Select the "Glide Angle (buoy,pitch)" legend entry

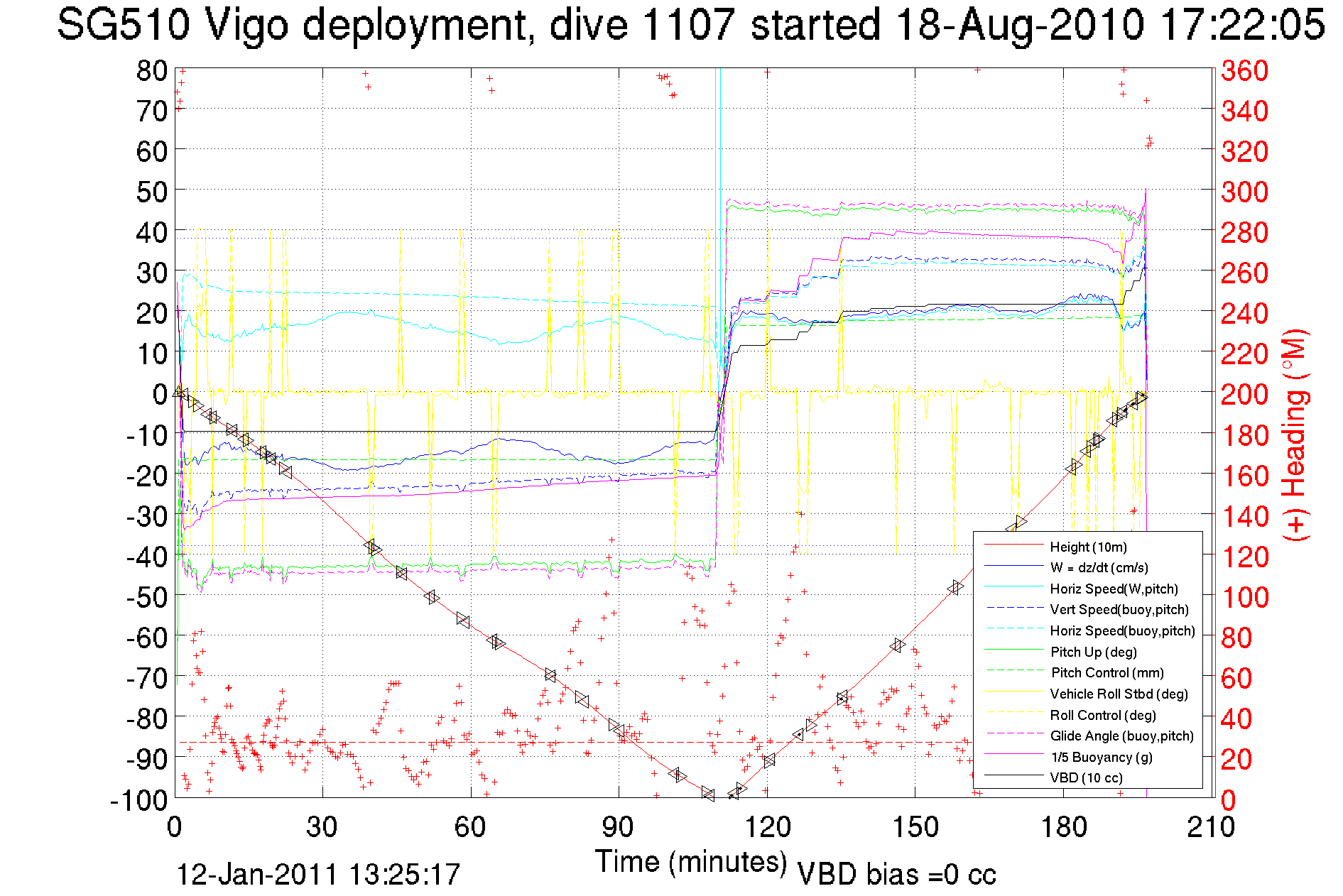(1121, 736)
